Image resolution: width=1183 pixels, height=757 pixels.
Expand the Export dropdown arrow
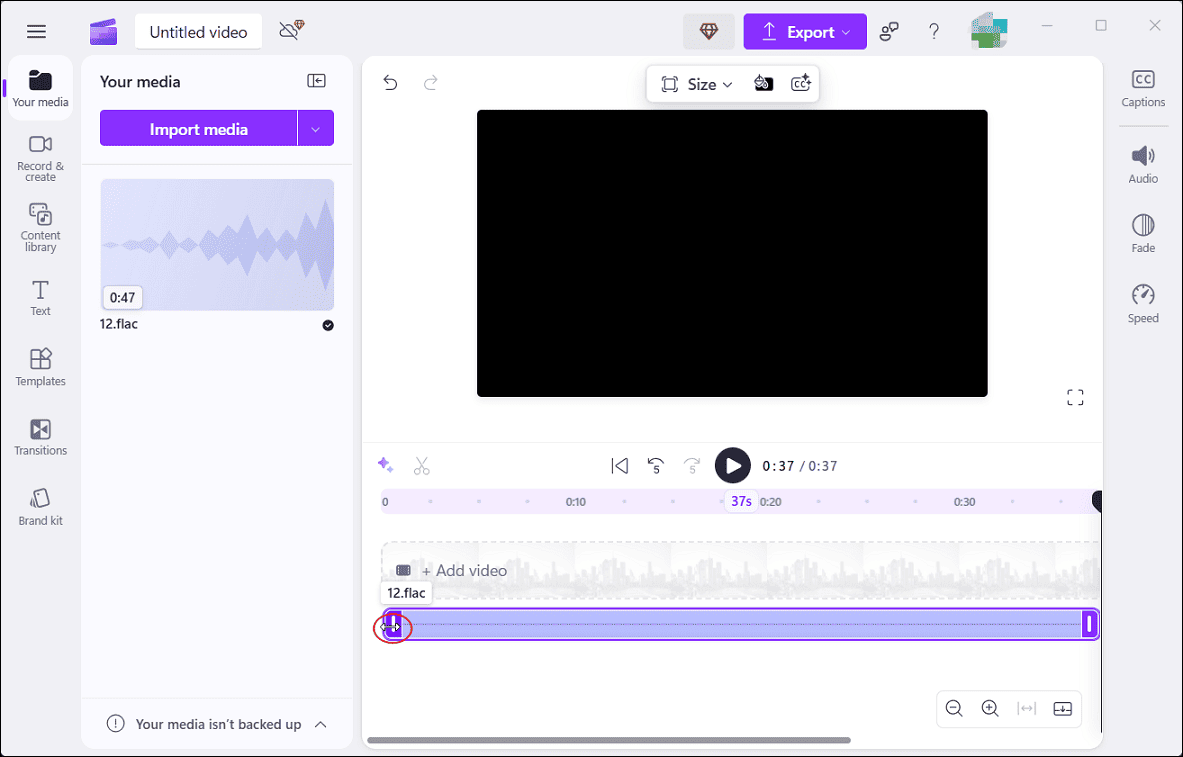tap(847, 32)
